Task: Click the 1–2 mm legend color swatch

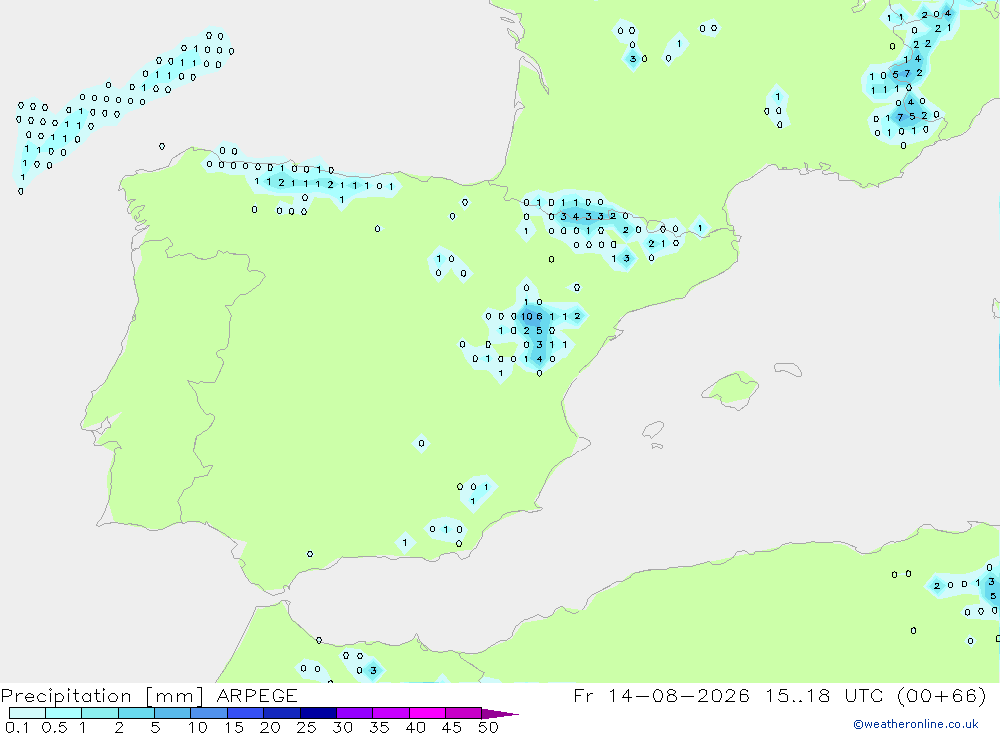Action: point(100,713)
